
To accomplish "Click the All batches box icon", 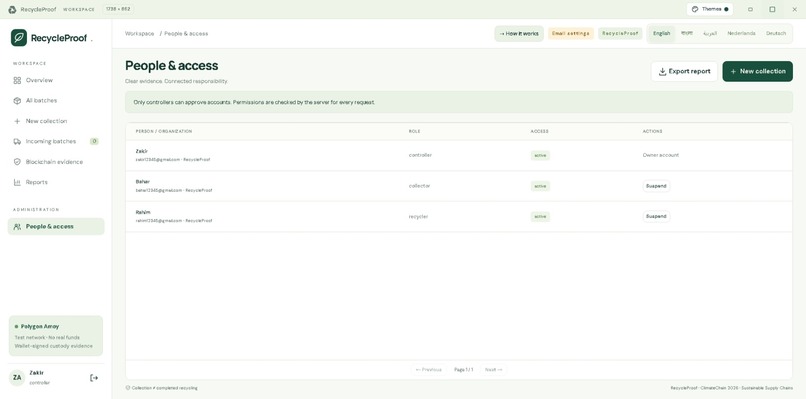I will tap(17, 101).
